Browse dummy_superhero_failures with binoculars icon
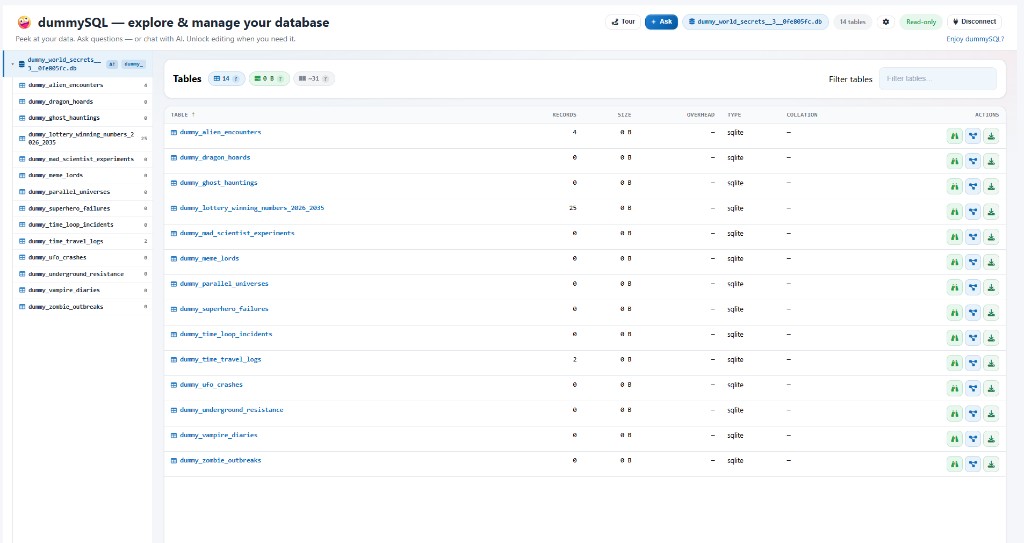This screenshot has height=543, width=1024. [955, 312]
